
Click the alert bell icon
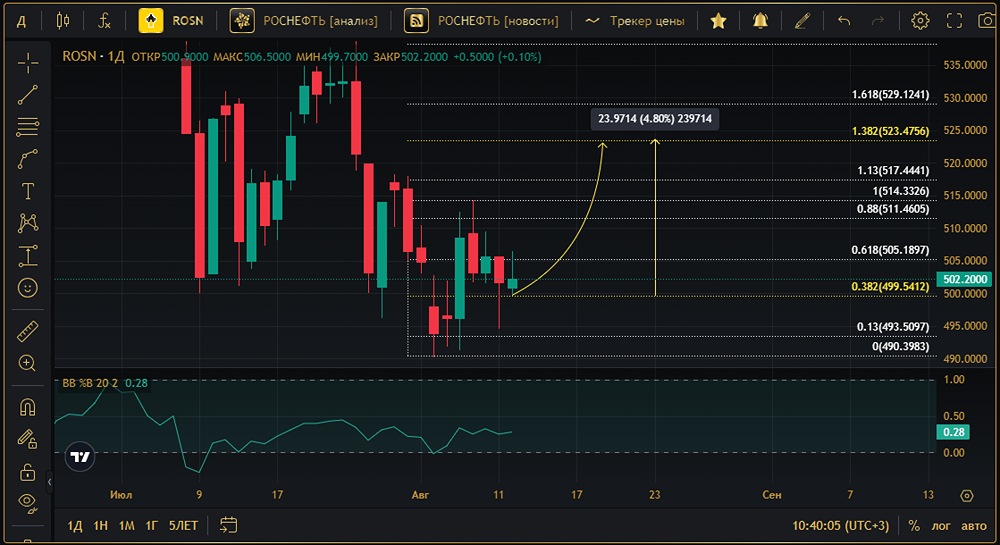tap(761, 20)
